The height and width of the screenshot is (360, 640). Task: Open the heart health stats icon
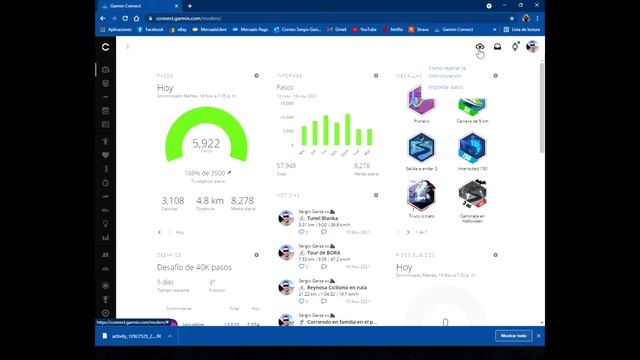click(105, 155)
